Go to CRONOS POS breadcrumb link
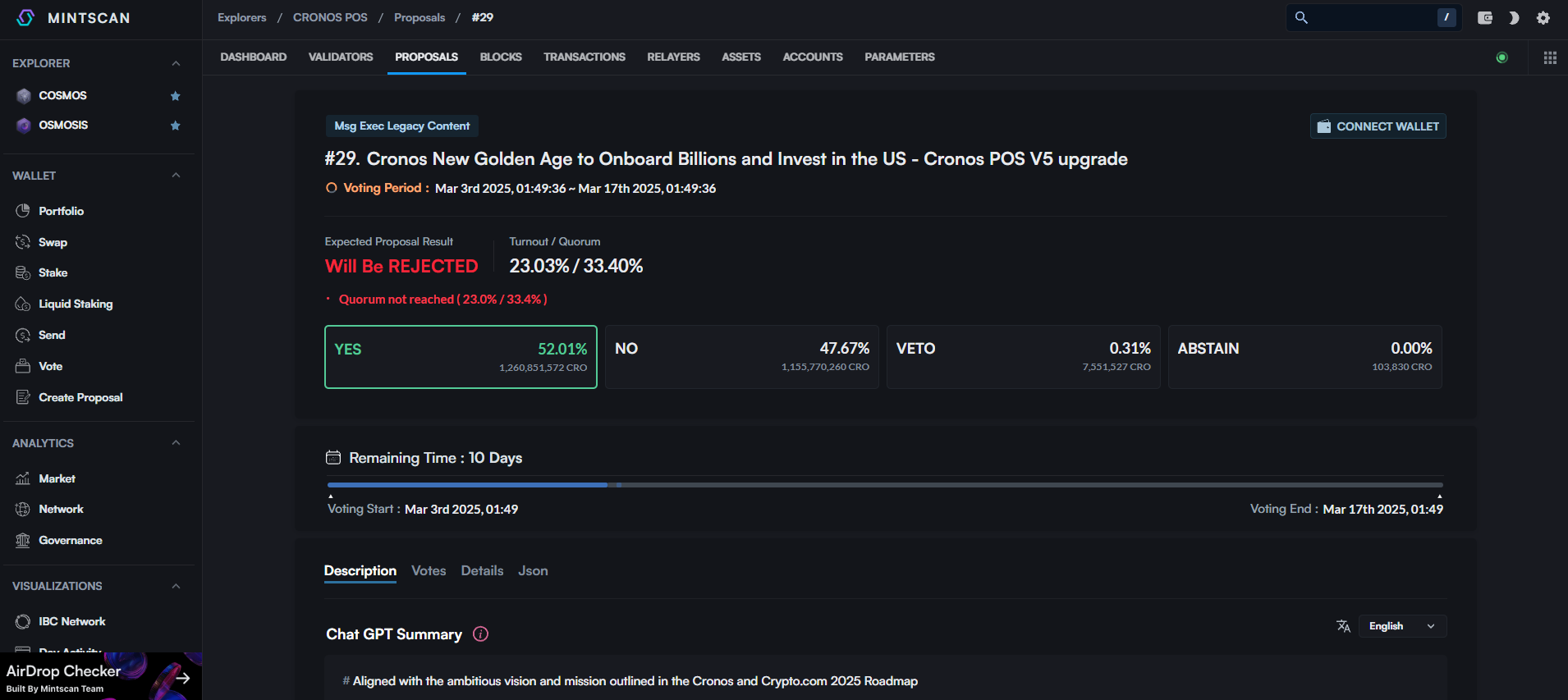Image resolution: width=1568 pixels, height=700 pixels. click(x=330, y=18)
